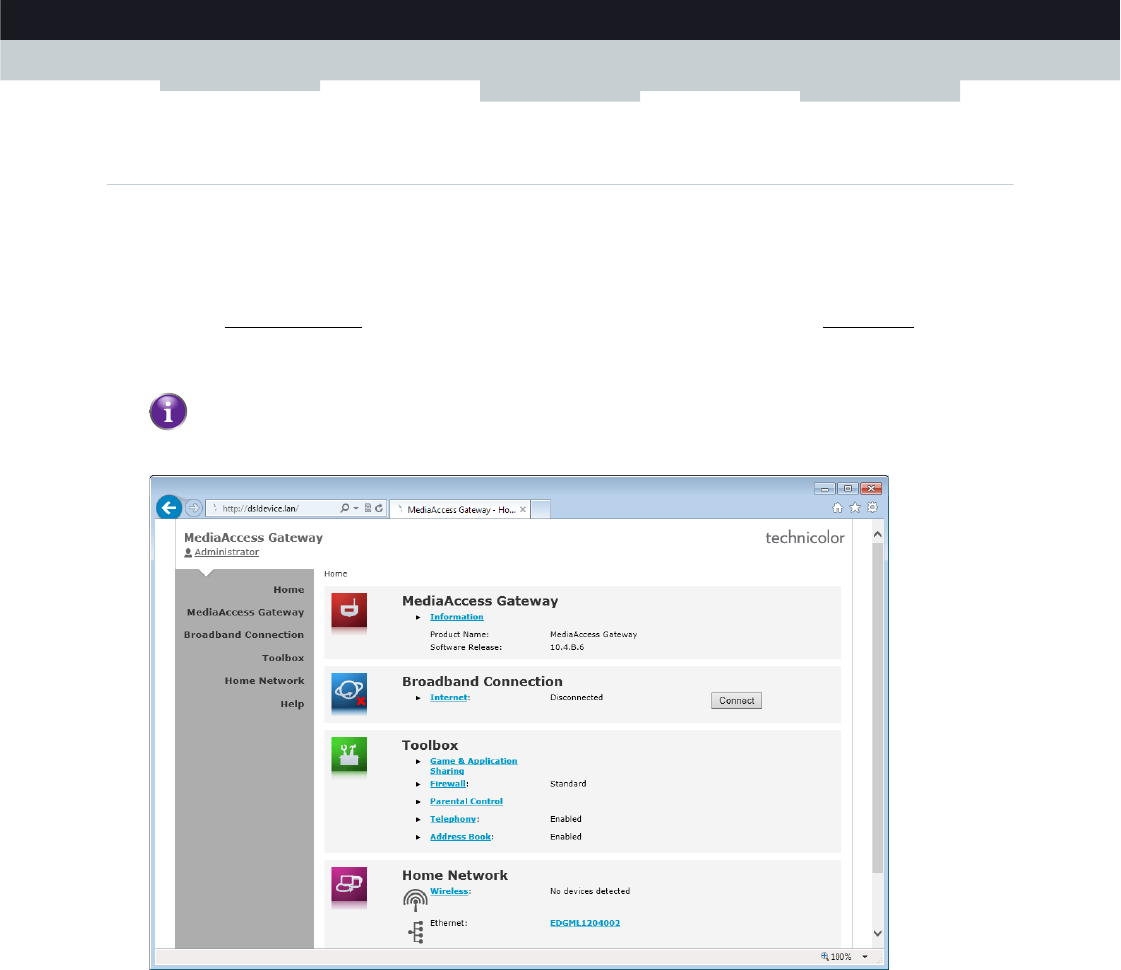Click the Connect button

[736, 701]
